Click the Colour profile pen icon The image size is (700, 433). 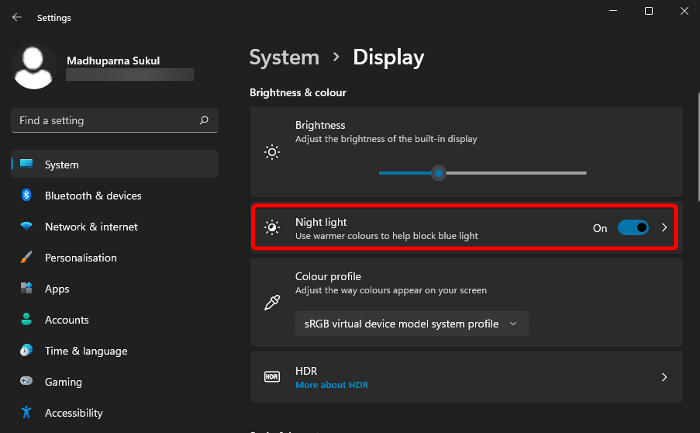click(x=272, y=302)
